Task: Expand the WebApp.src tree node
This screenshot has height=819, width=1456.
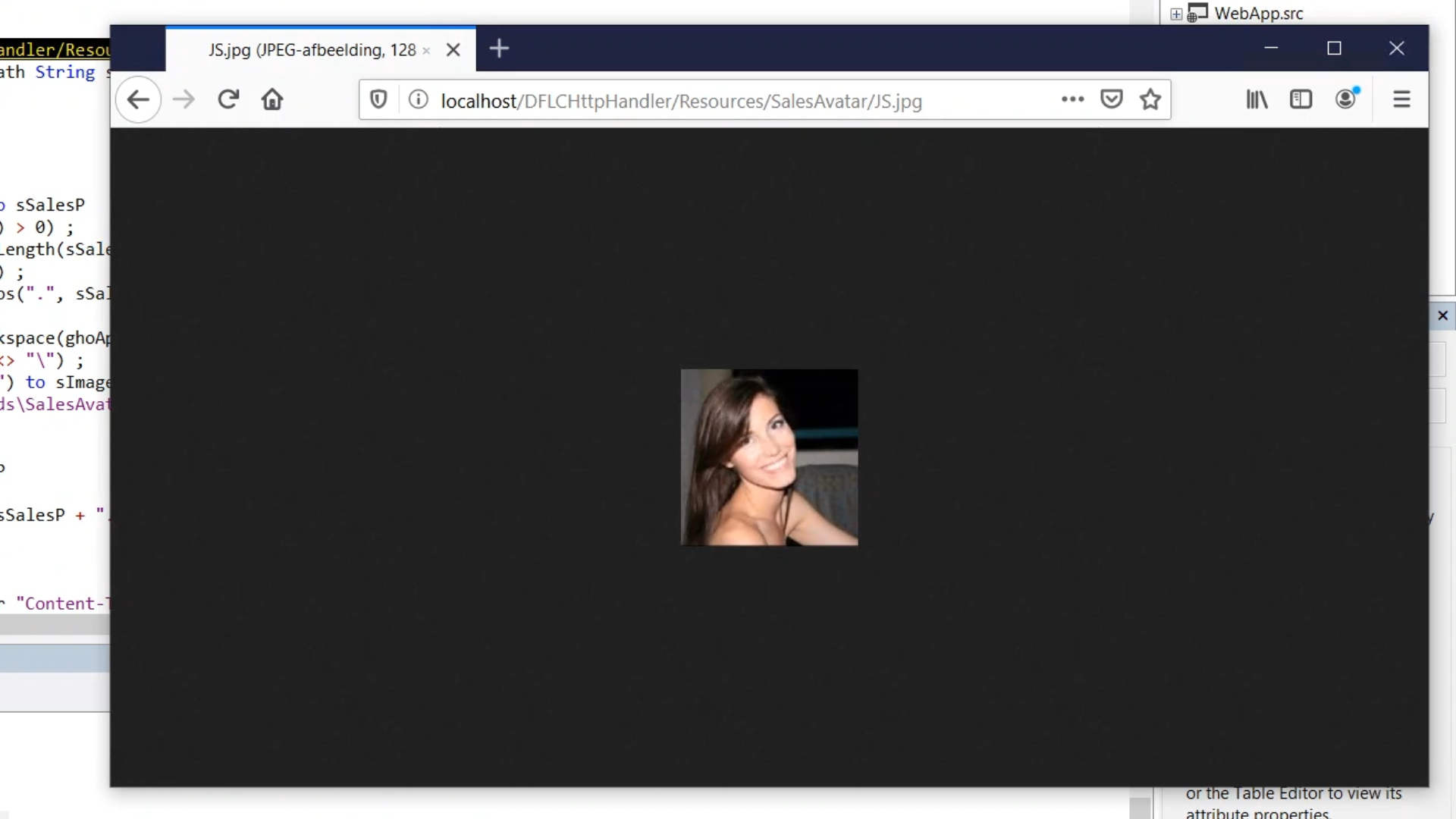Action: pyautogui.click(x=1176, y=14)
